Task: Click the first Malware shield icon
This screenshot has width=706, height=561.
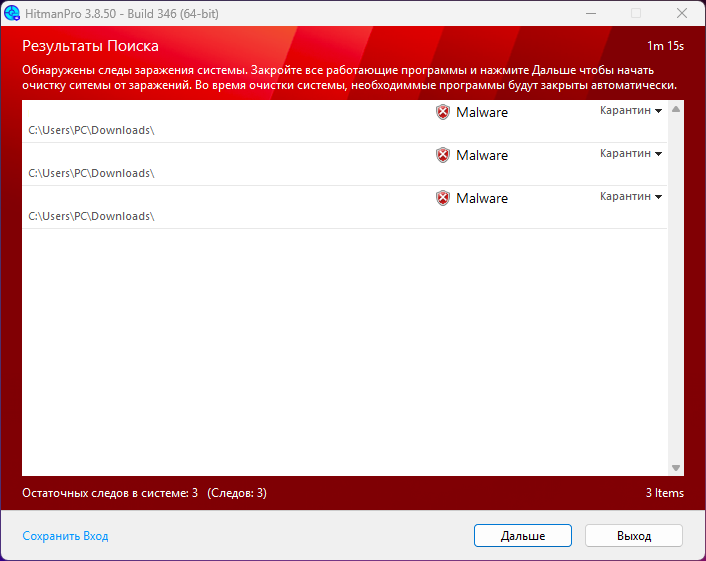Action: (443, 112)
